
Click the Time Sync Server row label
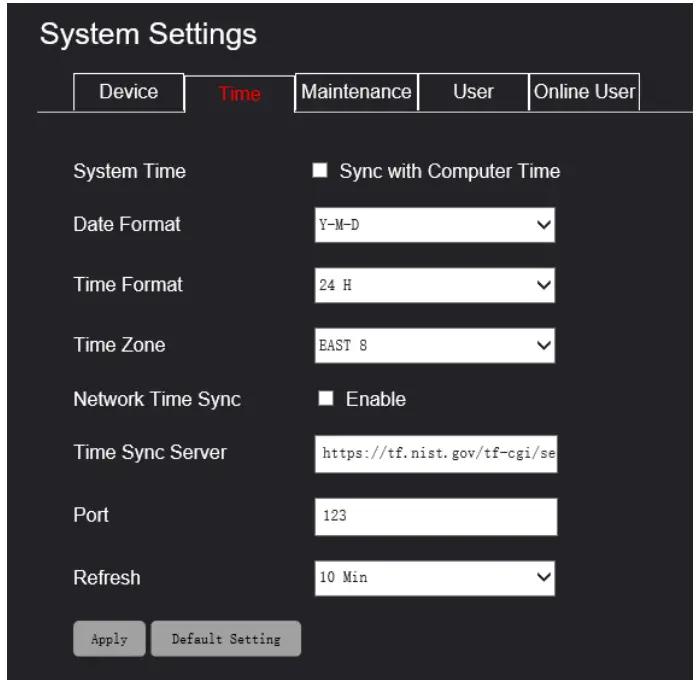tap(150, 452)
